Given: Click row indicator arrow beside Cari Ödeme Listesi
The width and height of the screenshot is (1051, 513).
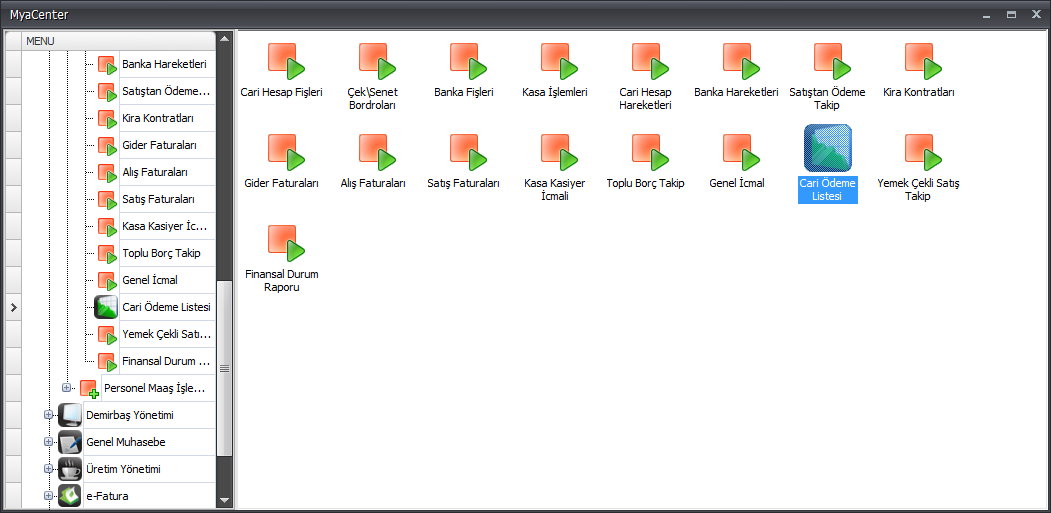Looking at the screenshot, I should [x=13, y=307].
